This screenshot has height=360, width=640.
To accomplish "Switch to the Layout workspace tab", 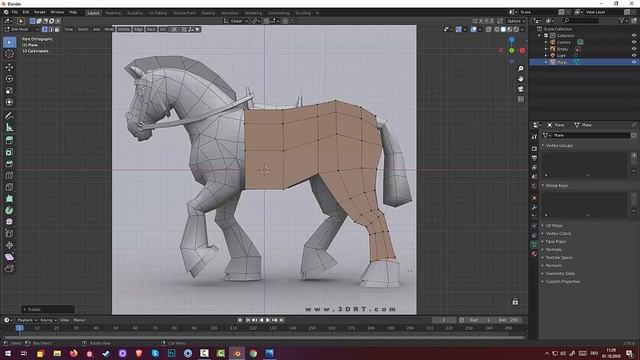I will pos(93,13).
